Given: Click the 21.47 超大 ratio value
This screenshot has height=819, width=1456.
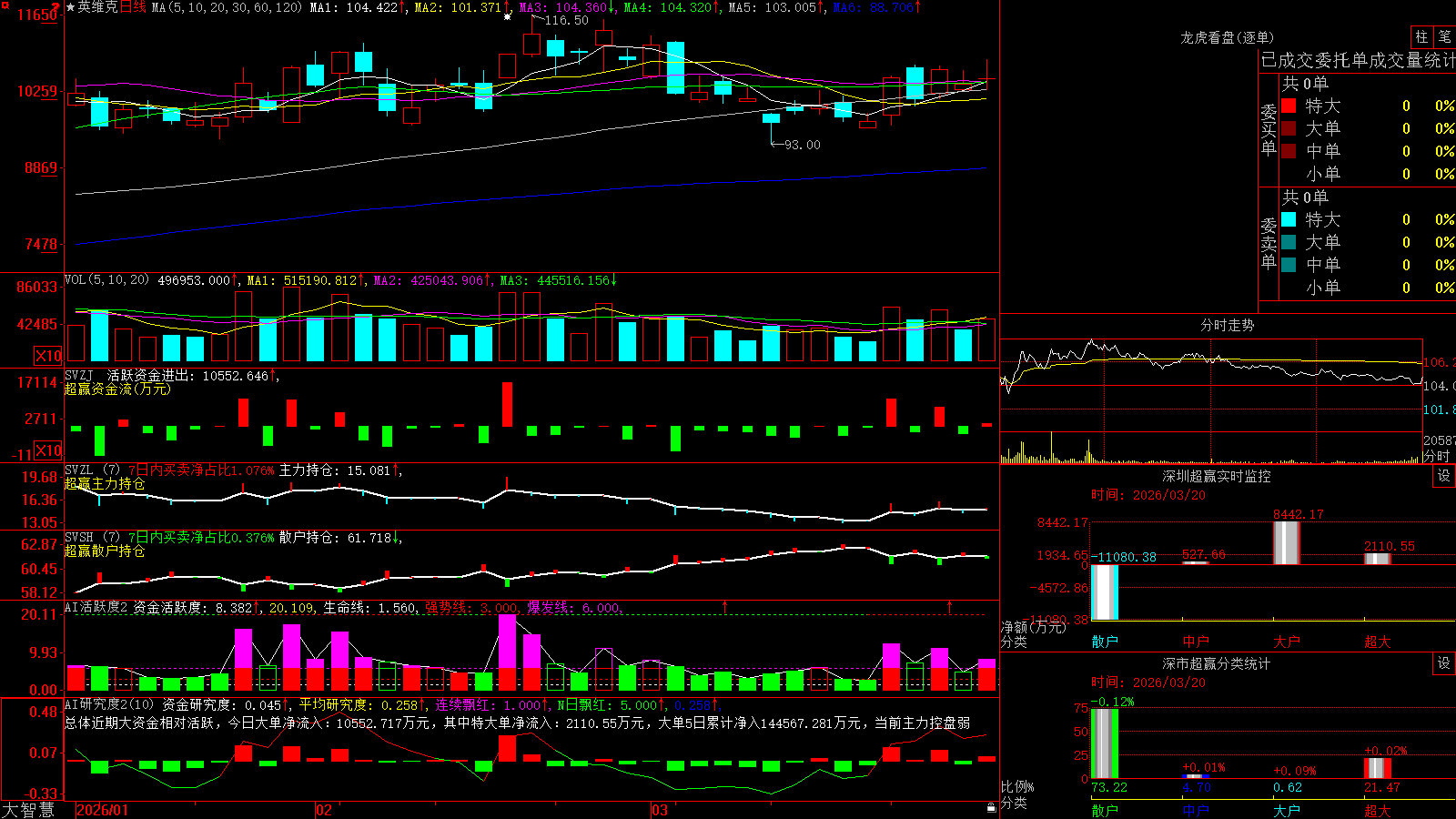Looking at the screenshot, I should coord(1382,788).
